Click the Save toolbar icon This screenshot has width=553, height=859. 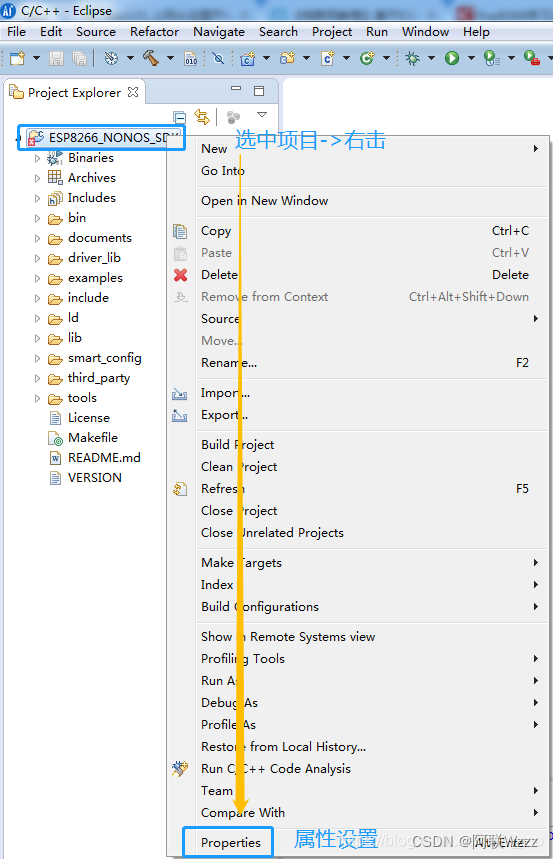coord(56,58)
